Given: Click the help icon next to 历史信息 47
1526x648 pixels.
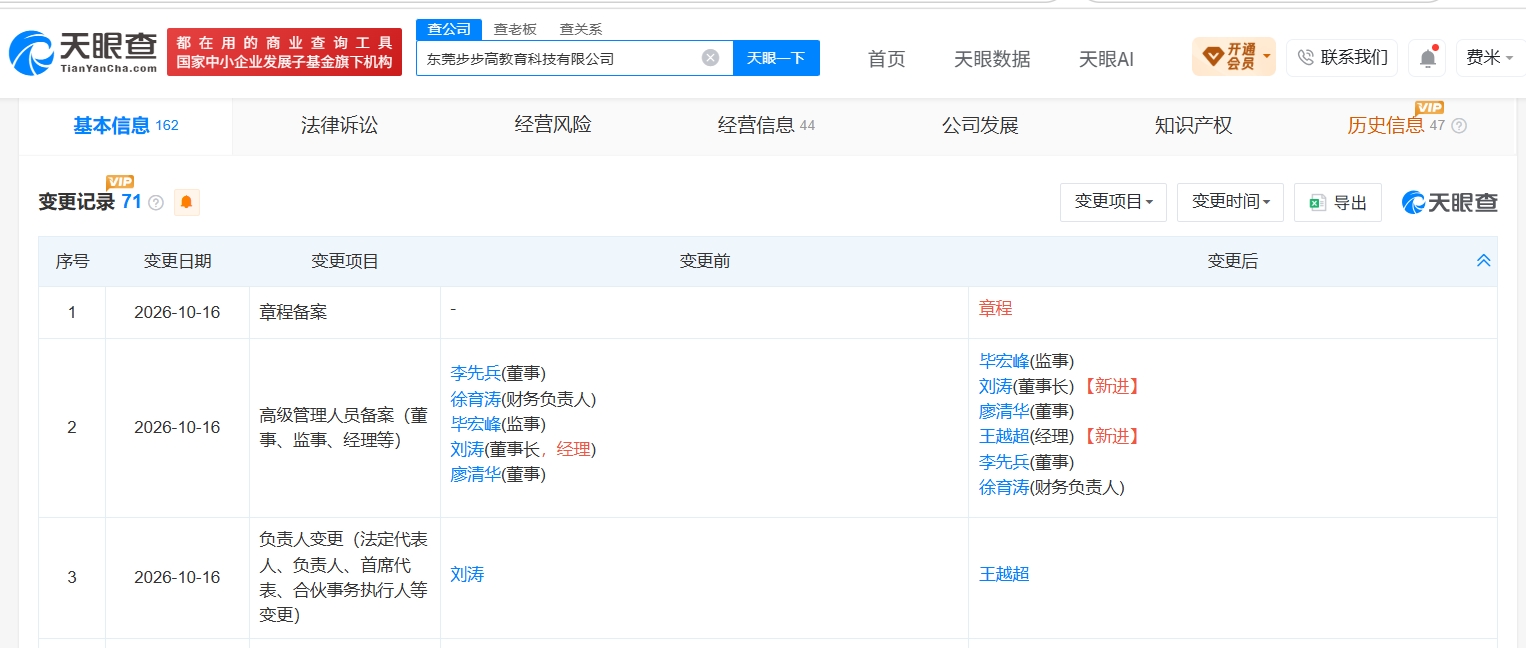Looking at the screenshot, I should pyautogui.click(x=1459, y=126).
